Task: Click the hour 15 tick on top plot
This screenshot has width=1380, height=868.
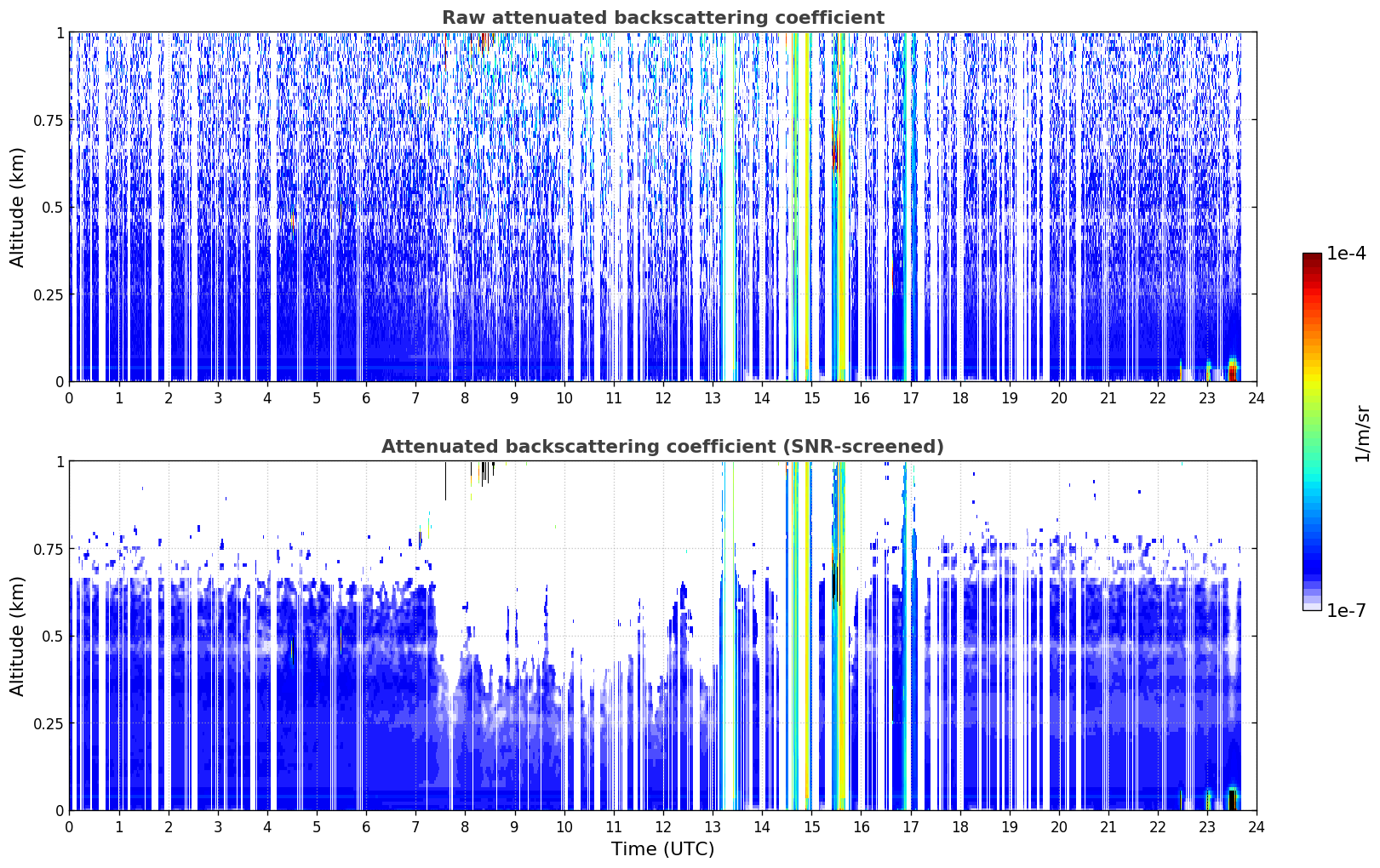Action: click(x=811, y=397)
